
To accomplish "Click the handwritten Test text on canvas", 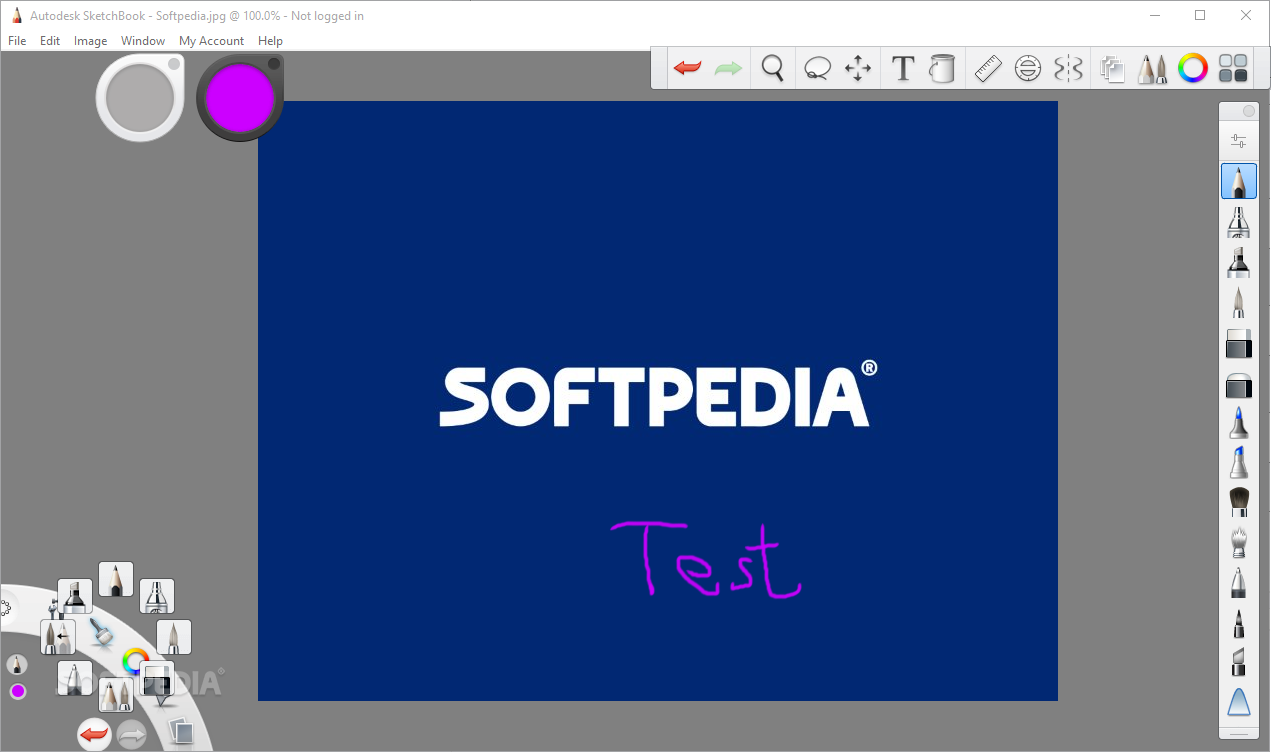I will point(706,559).
